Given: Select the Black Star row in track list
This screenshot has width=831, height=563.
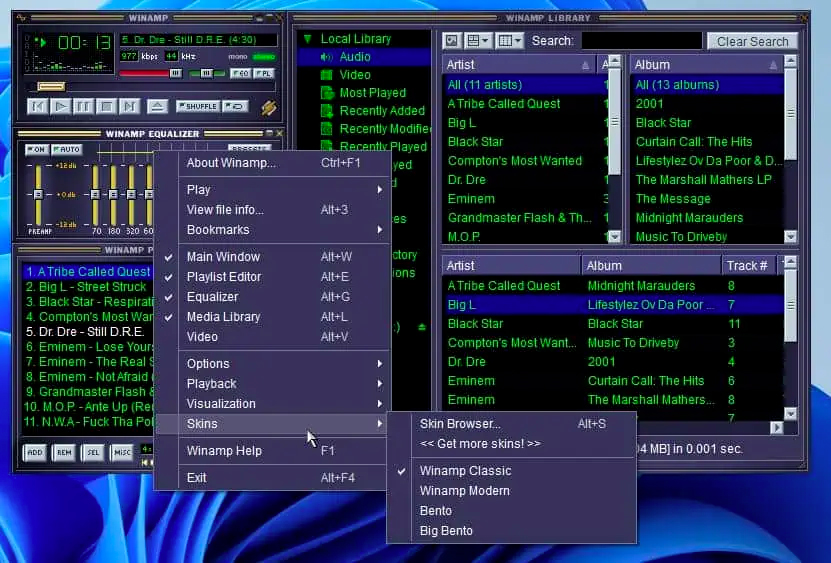Looking at the screenshot, I should tap(613, 324).
